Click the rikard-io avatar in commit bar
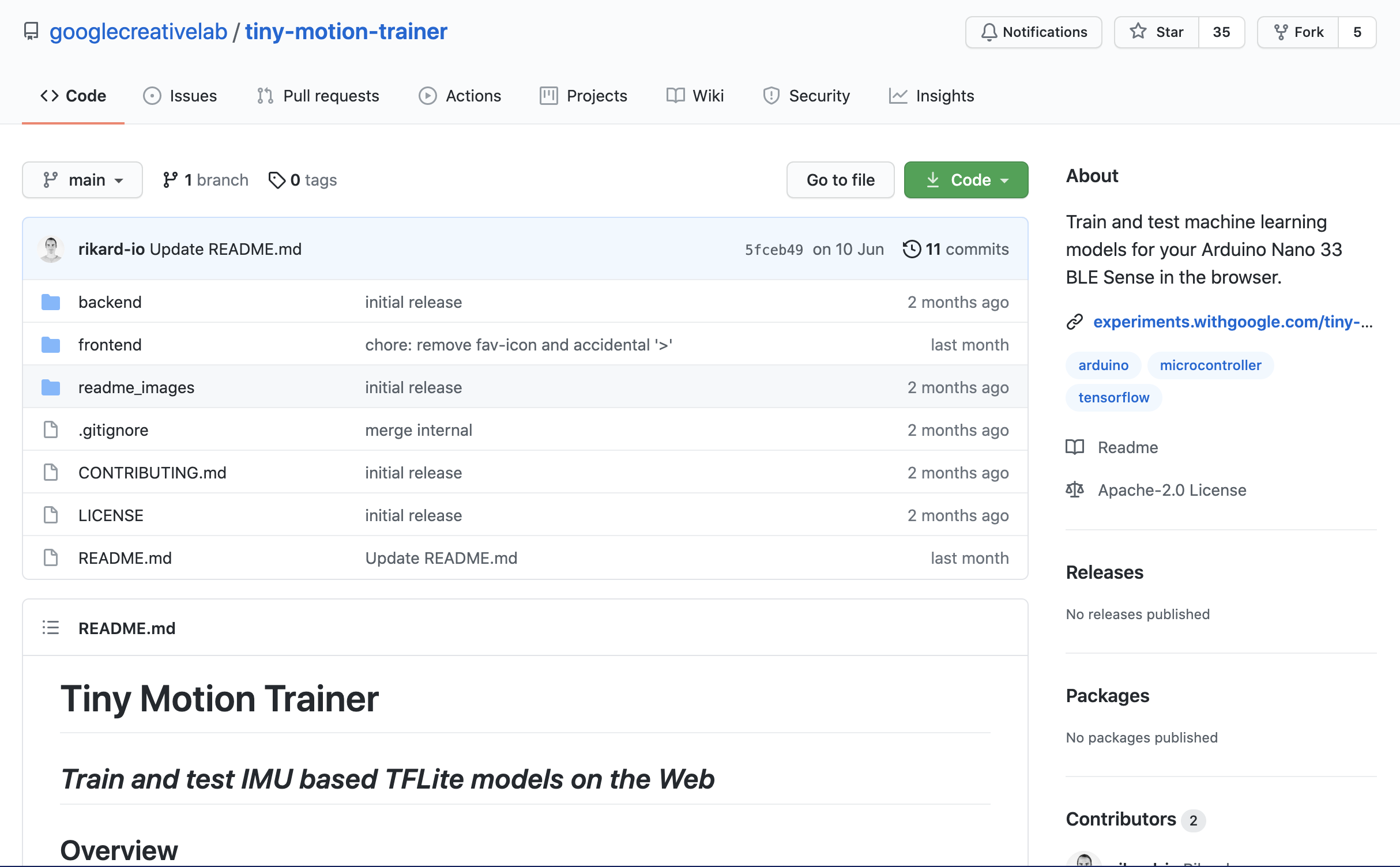1400x867 pixels. [51, 249]
